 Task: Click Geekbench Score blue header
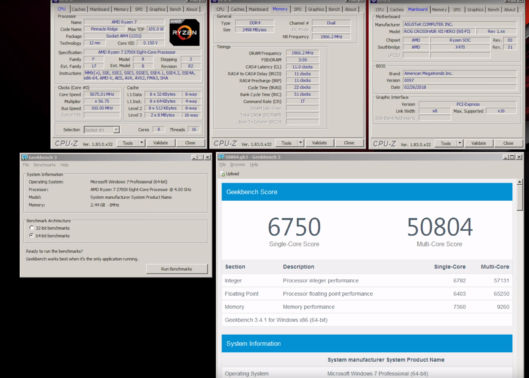(x=367, y=192)
